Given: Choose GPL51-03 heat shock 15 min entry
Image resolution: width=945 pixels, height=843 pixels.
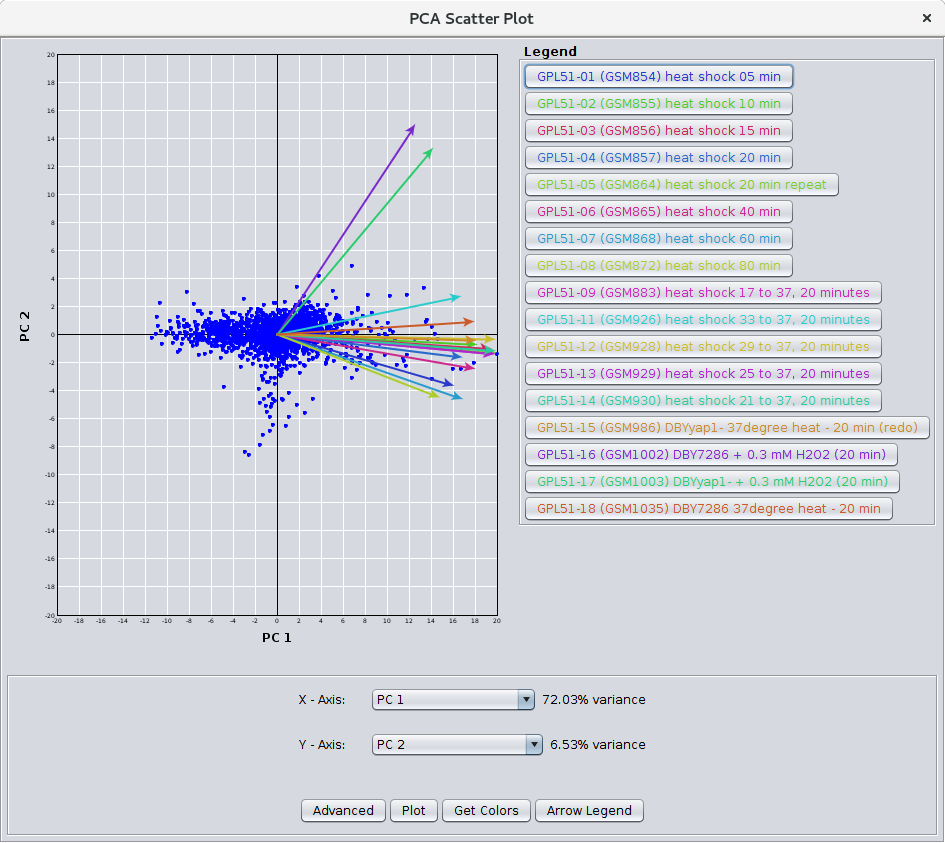Looking at the screenshot, I should [x=658, y=131].
